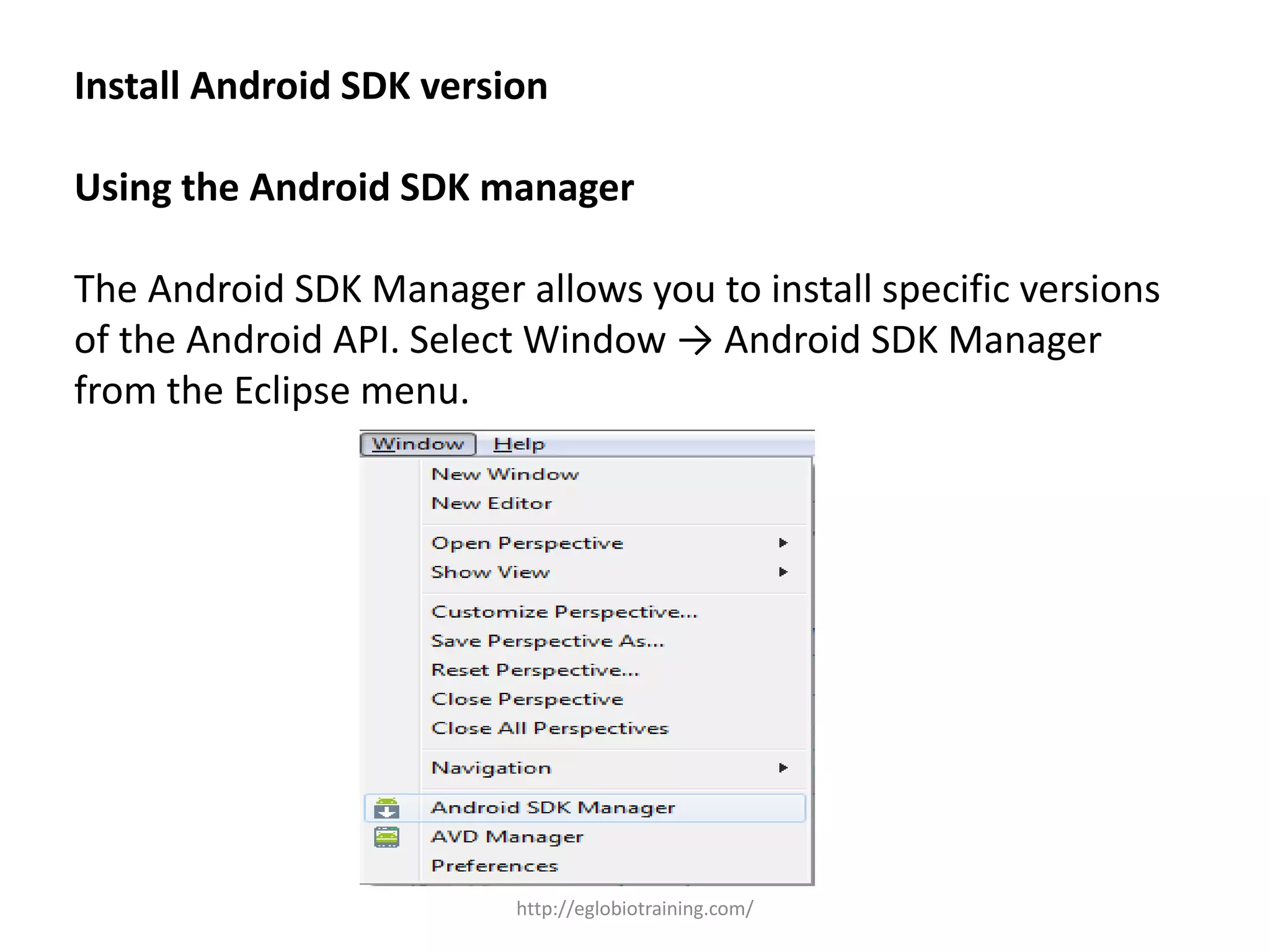The image size is (1270, 952).
Task: Expand the Show View submenu arrow
Action: click(783, 572)
